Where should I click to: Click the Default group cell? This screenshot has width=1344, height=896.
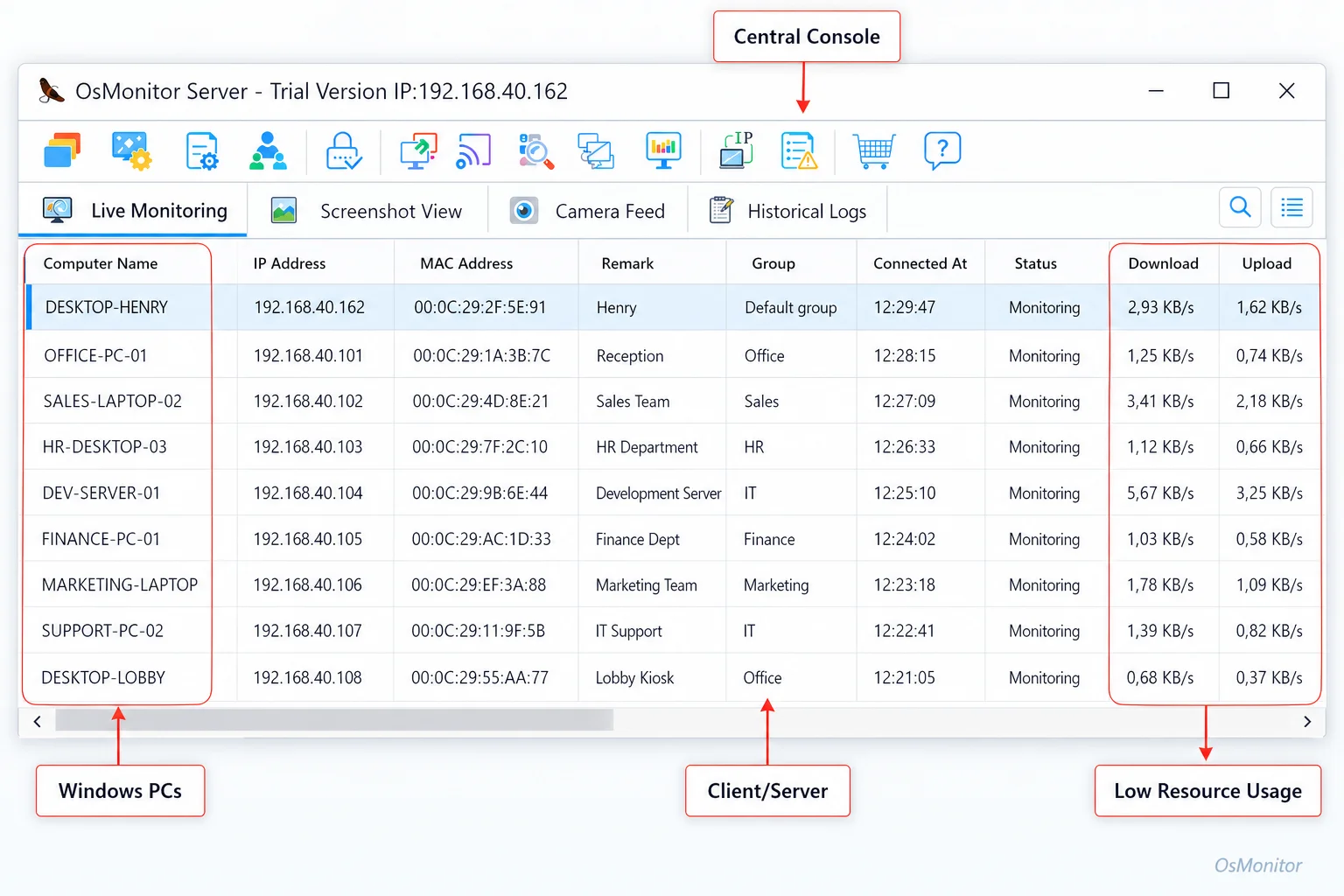(791, 308)
